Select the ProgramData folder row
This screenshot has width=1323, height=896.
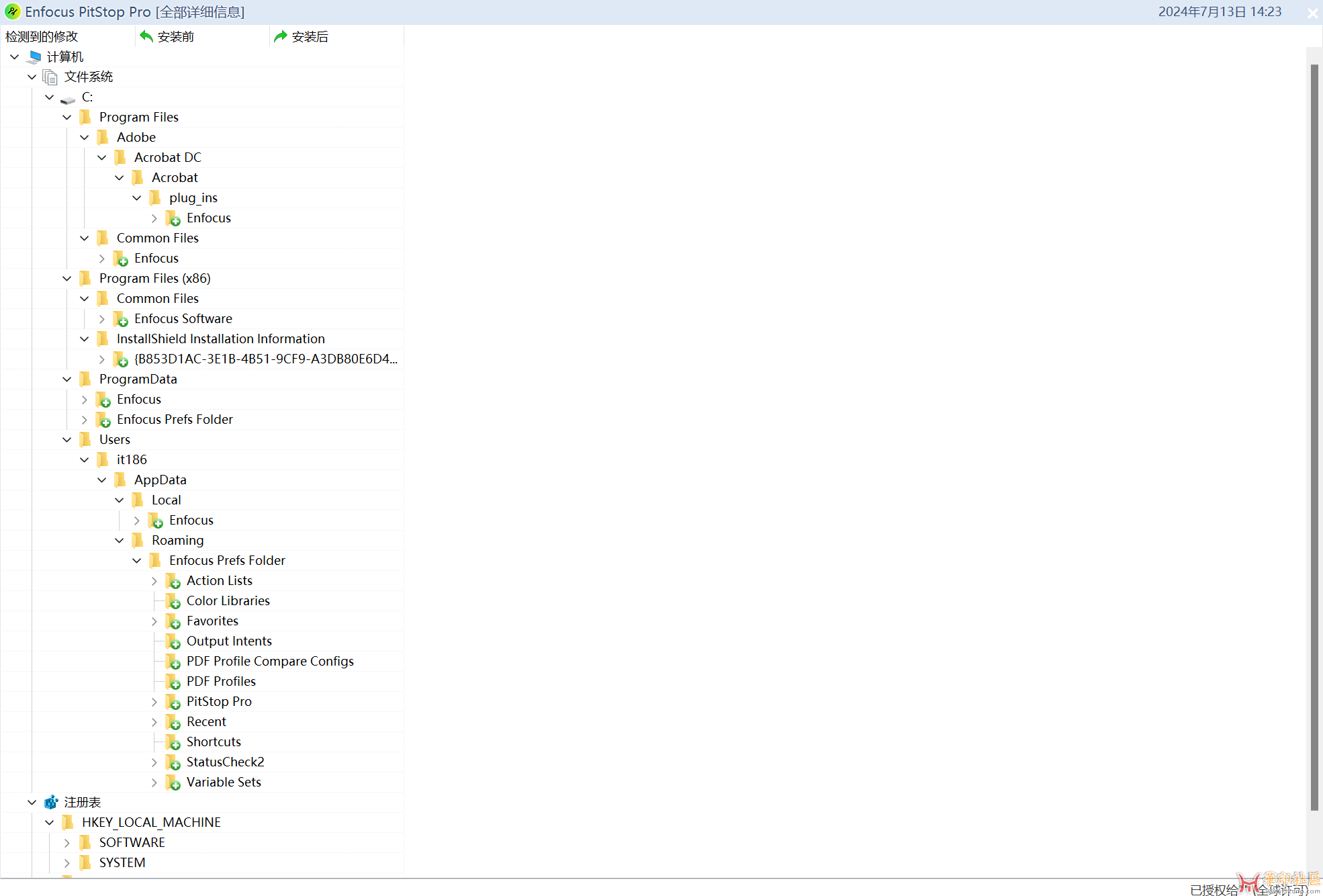pyautogui.click(x=202, y=379)
